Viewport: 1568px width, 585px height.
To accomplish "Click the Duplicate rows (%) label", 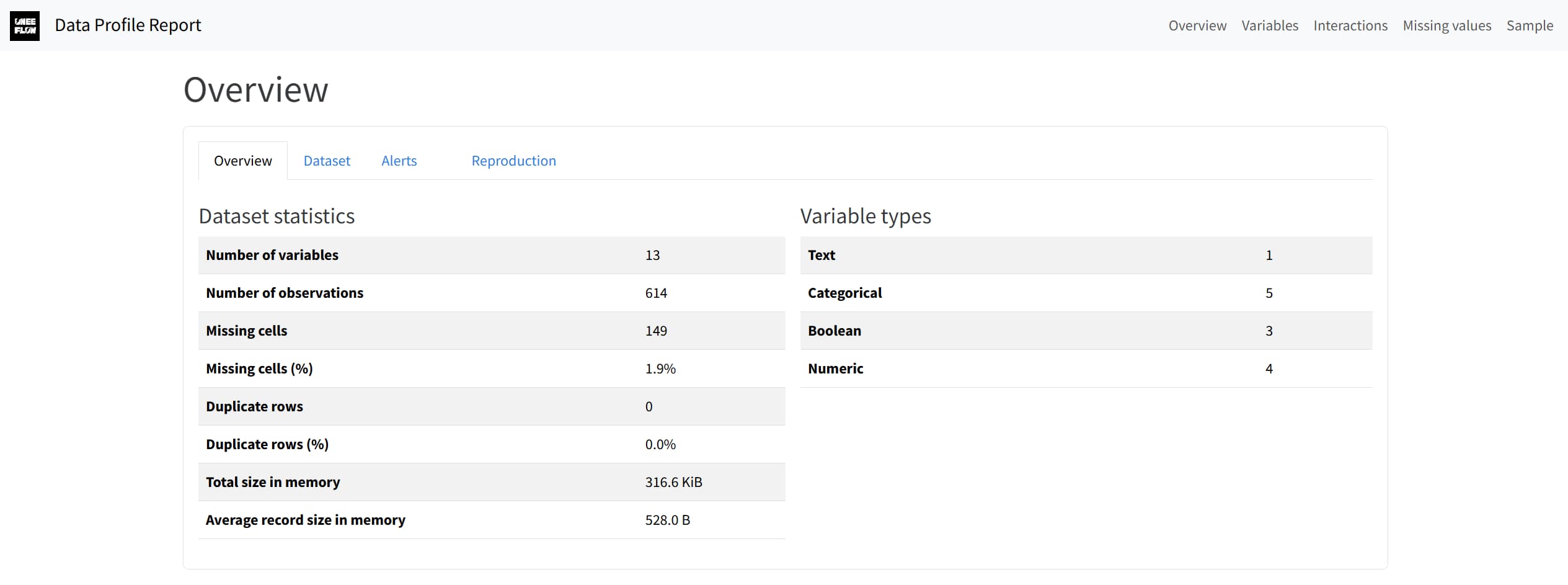I will (x=267, y=444).
